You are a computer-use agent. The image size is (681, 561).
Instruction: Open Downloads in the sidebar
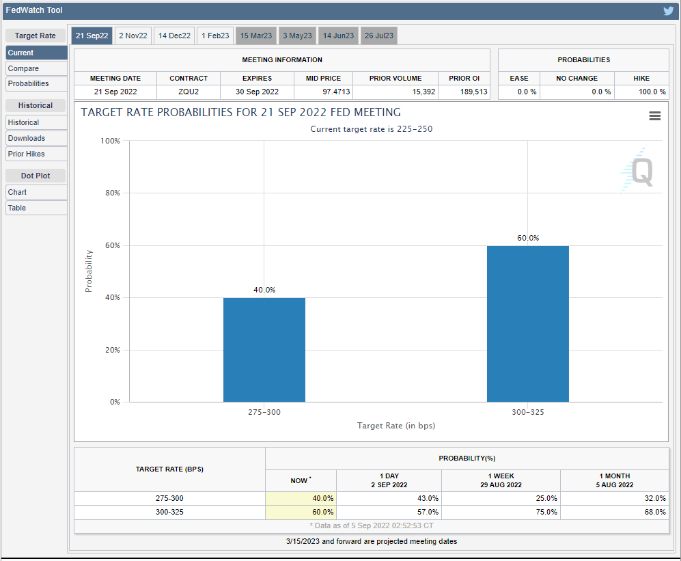pos(36,138)
